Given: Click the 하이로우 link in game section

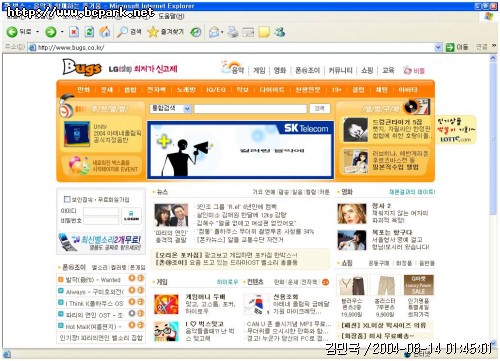Looking at the screenshot, I should tap(227, 282).
